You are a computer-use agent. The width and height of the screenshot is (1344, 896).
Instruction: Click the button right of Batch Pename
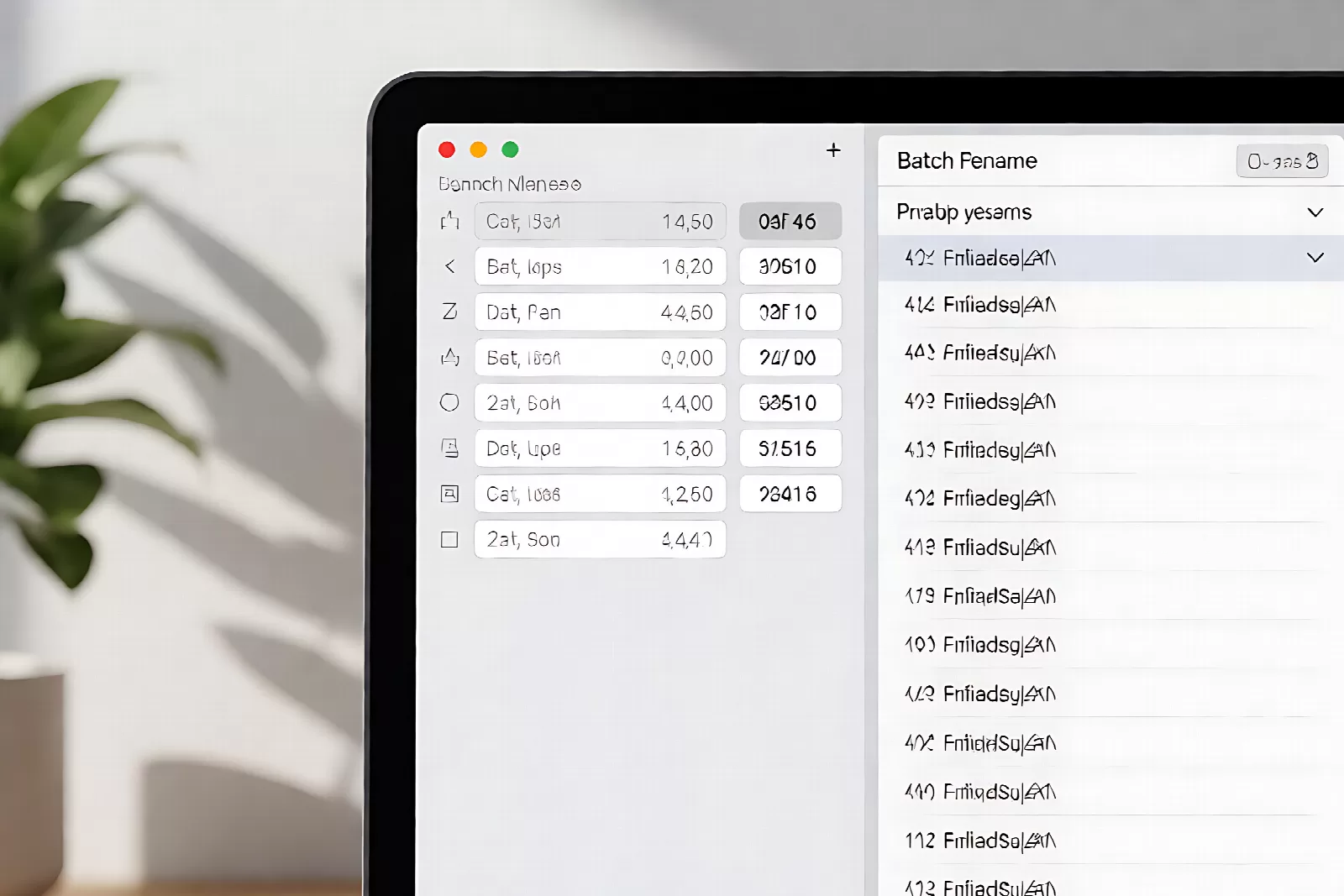click(1282, 161)
